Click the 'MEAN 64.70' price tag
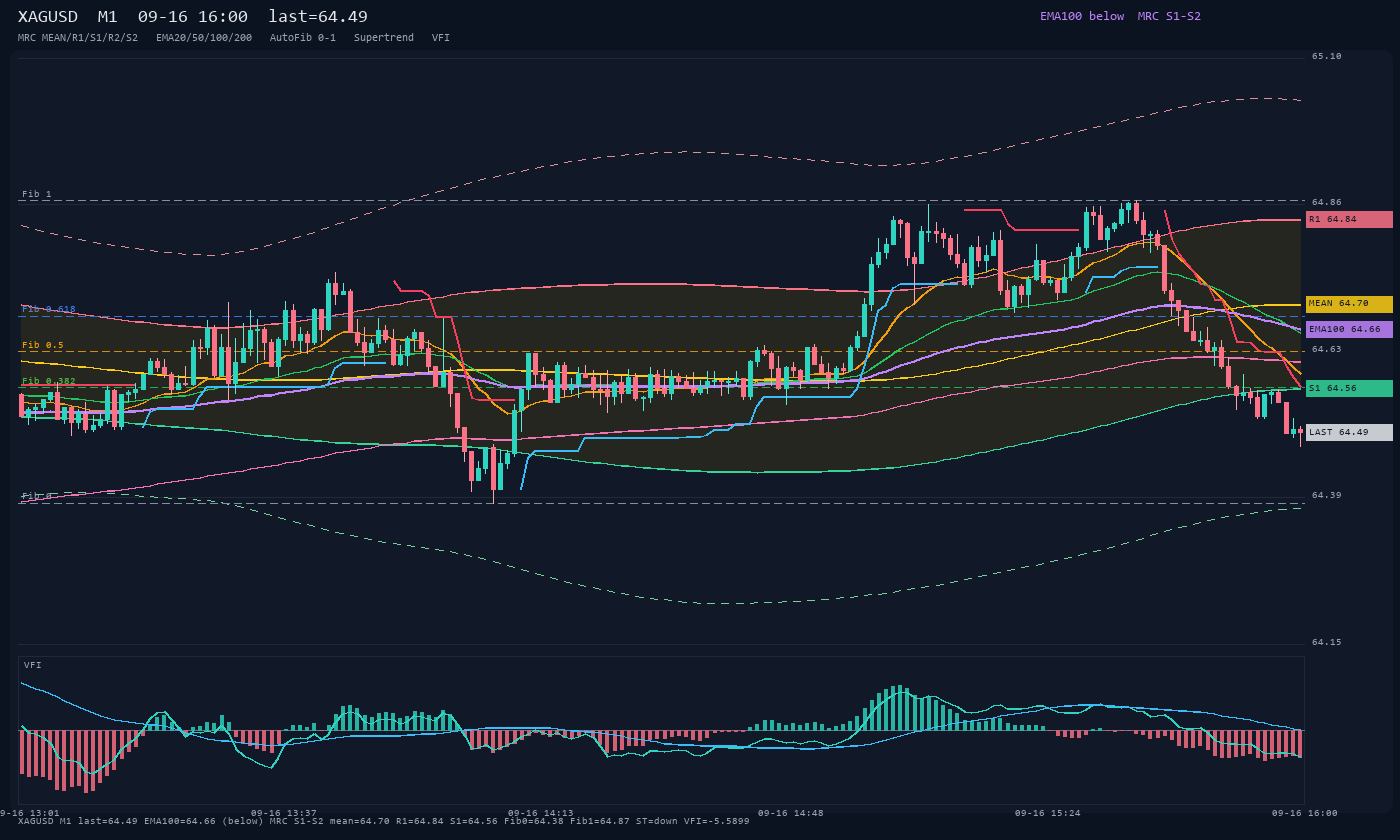The image size is (1400, 840). [x=1349, y=303]
